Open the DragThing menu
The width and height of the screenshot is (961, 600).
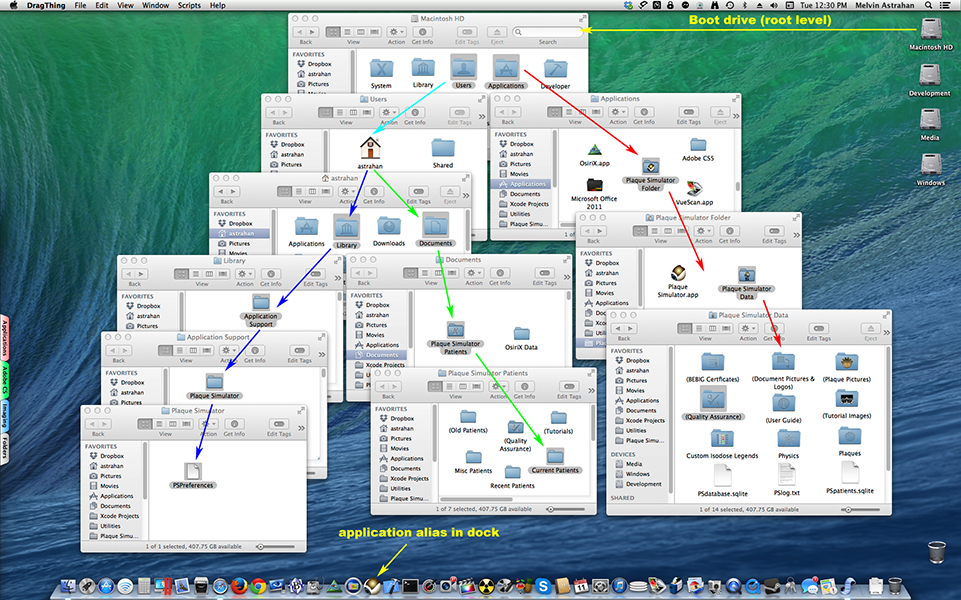(45, 5)
